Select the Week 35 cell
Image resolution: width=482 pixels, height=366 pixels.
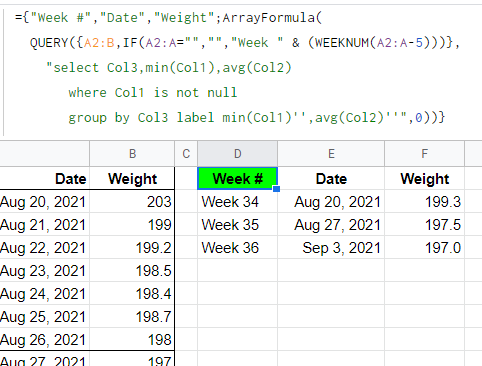click(237, 224)
